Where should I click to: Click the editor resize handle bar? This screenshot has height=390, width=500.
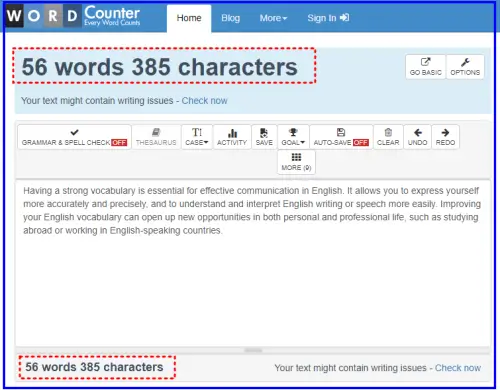point(253,350)
